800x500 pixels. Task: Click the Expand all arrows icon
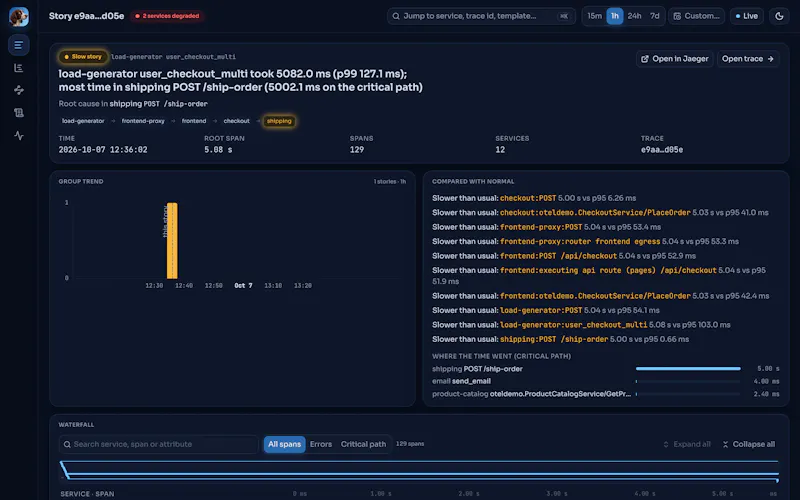coord(666,444)
